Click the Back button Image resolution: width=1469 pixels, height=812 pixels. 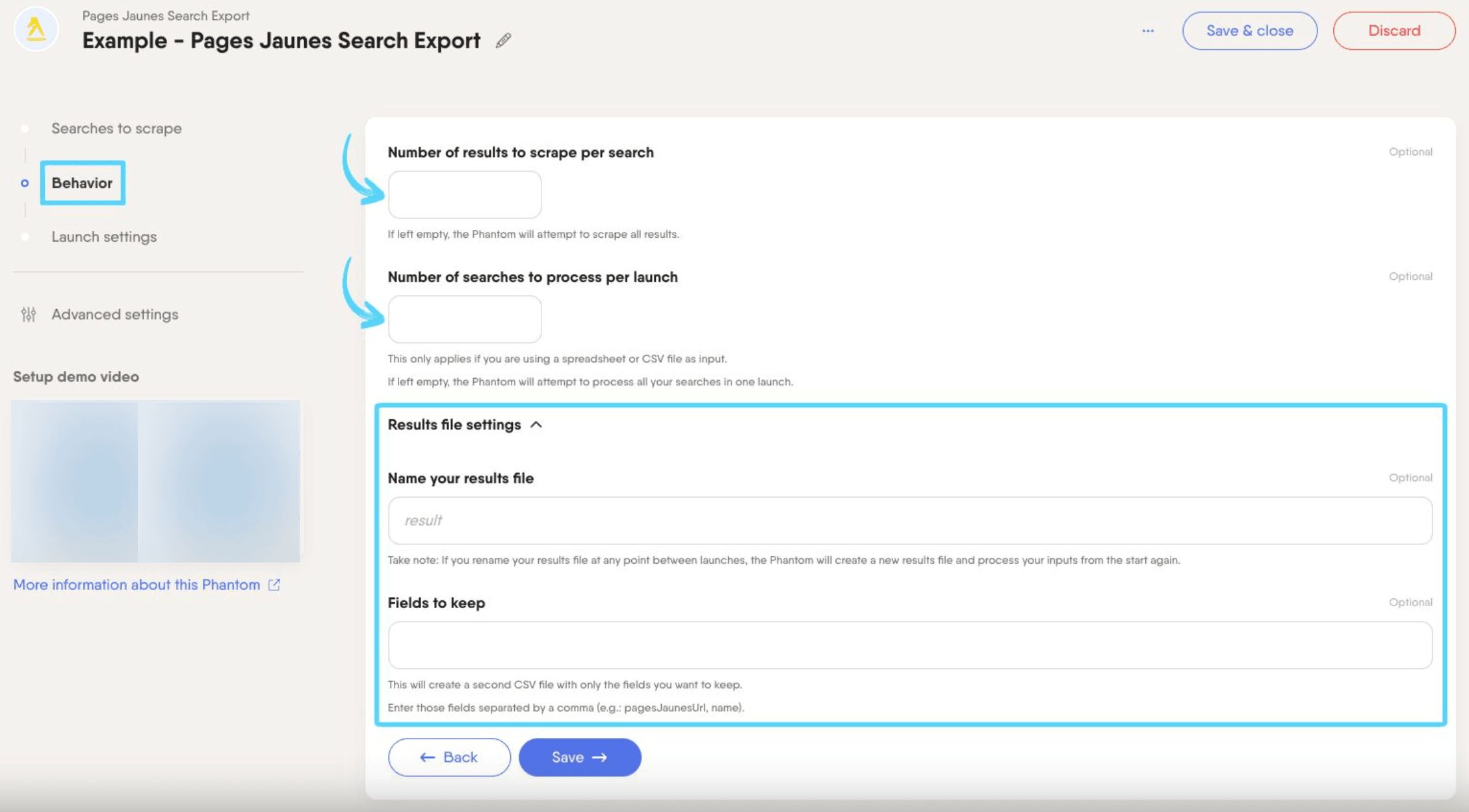449,757
